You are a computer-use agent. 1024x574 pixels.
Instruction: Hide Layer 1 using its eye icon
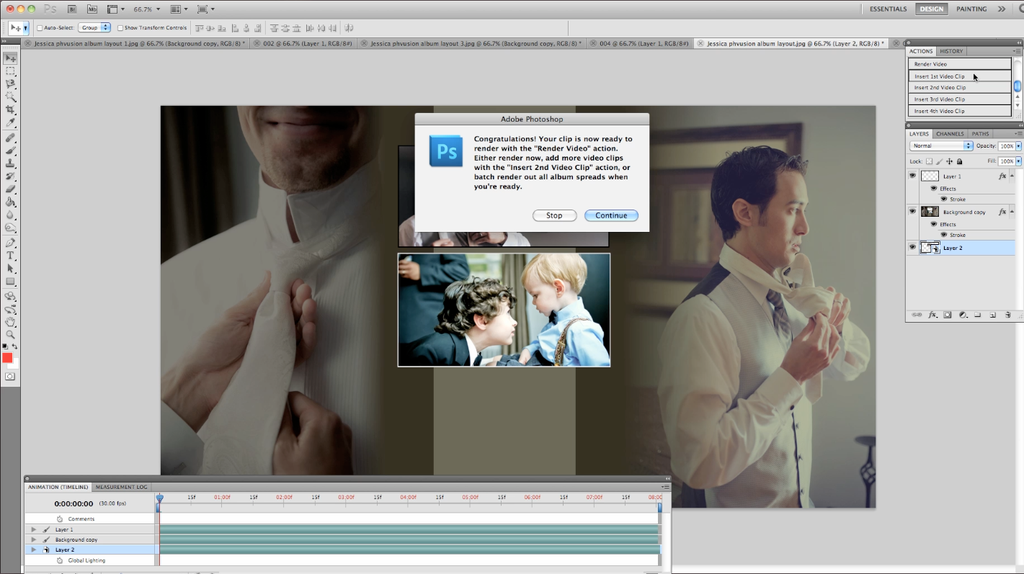[912, 176]
